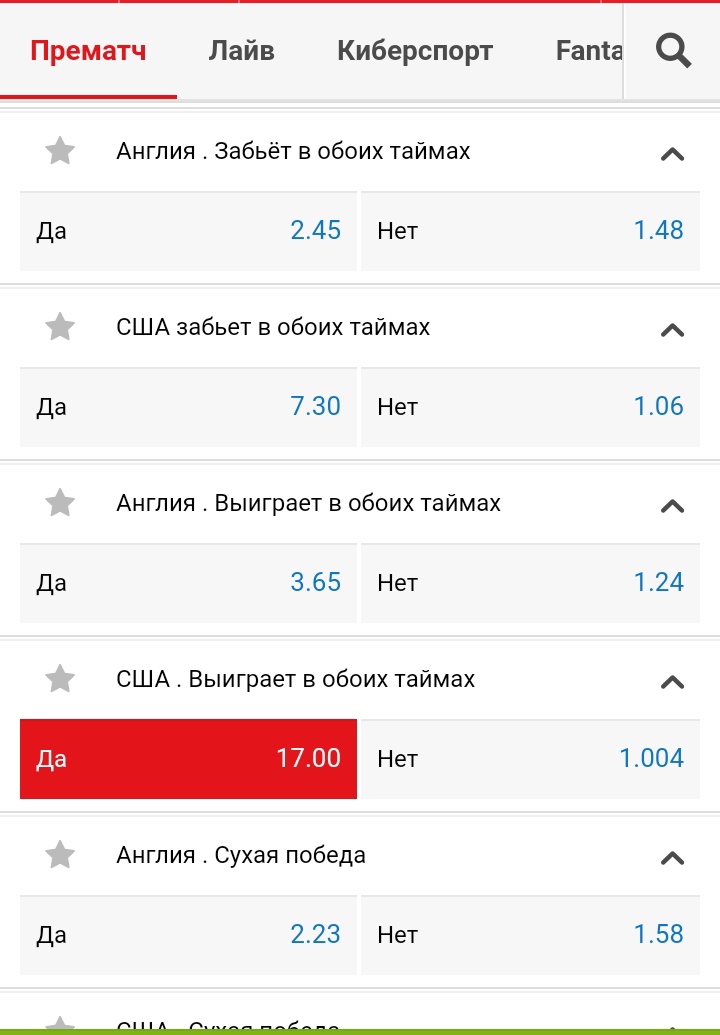Choose Да 3.65 England wins both halves
The image size is (720, 1035).
tap(188, 583)
